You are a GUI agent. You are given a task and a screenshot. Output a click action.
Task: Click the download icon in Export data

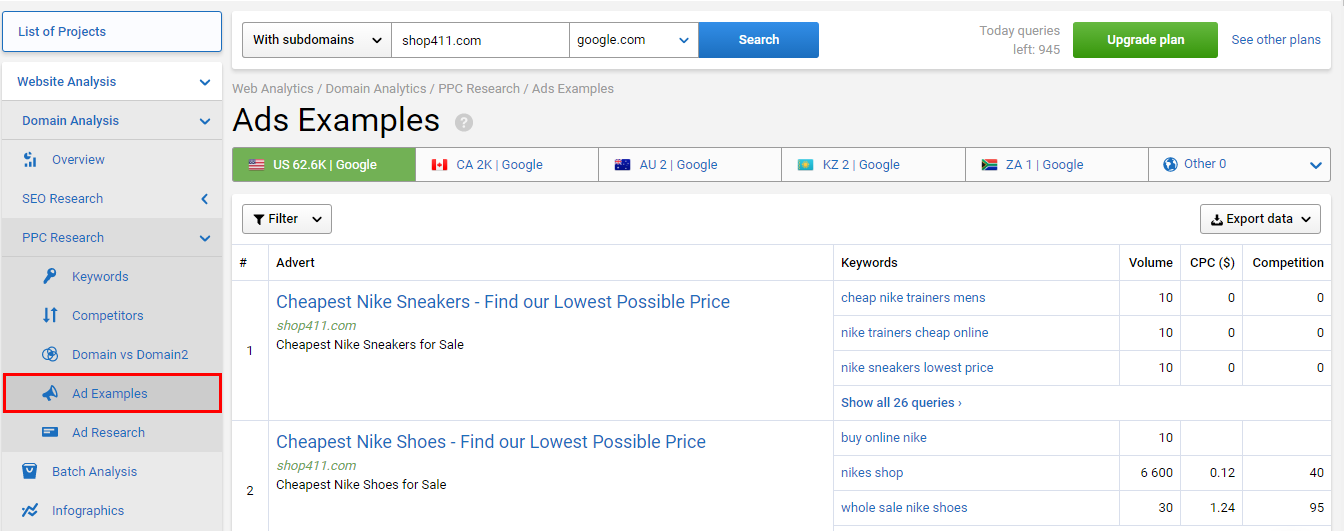1217,219
